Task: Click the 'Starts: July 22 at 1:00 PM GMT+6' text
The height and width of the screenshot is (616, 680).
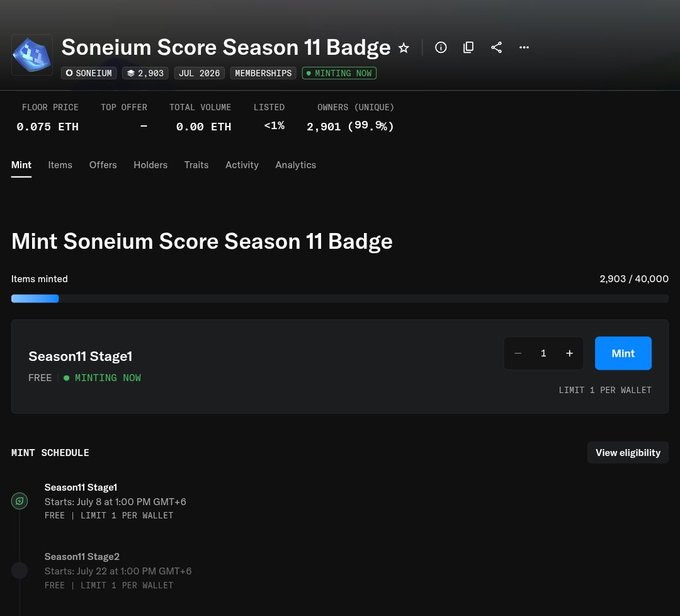Action: click(x=118, y=571)
